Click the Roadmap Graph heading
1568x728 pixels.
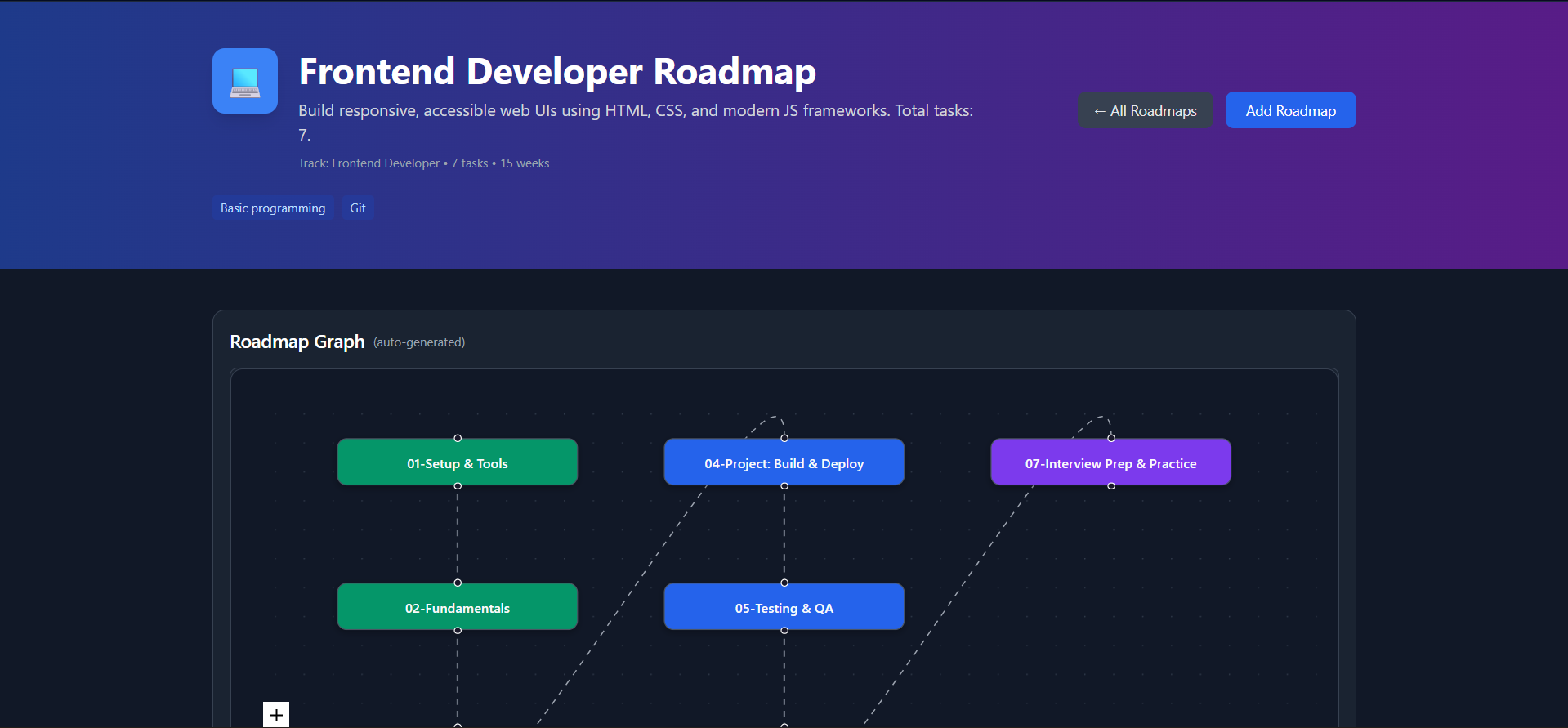297,342
